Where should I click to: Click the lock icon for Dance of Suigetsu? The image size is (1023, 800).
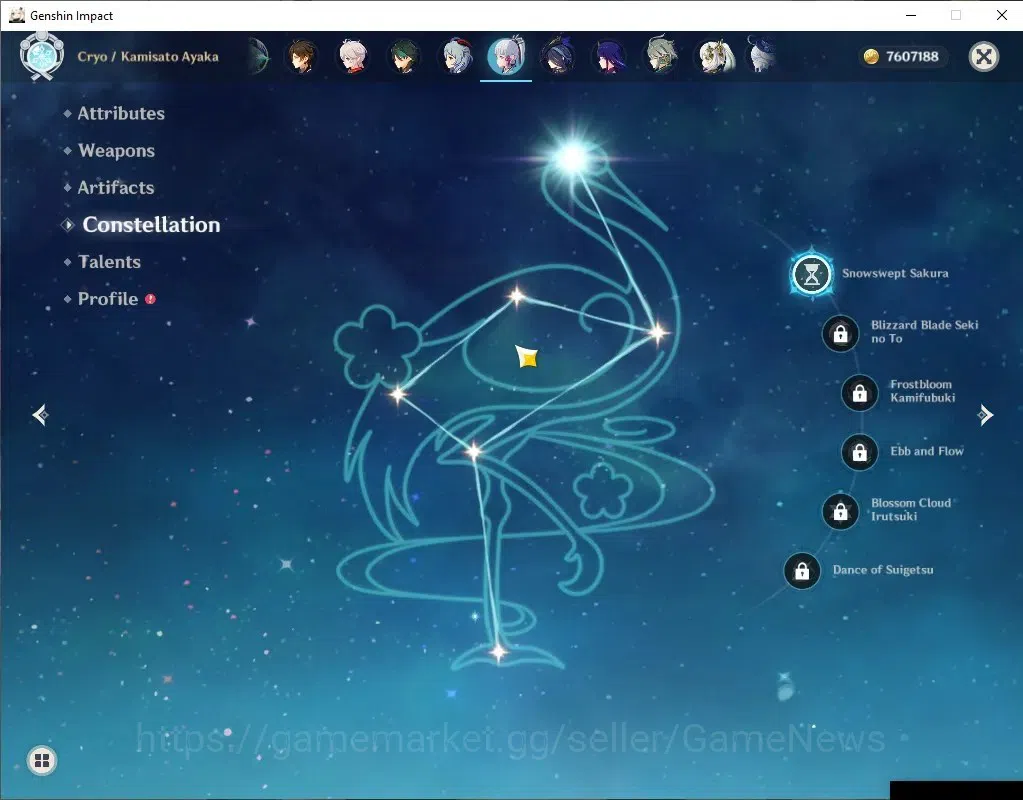click(x=802, y=571)
